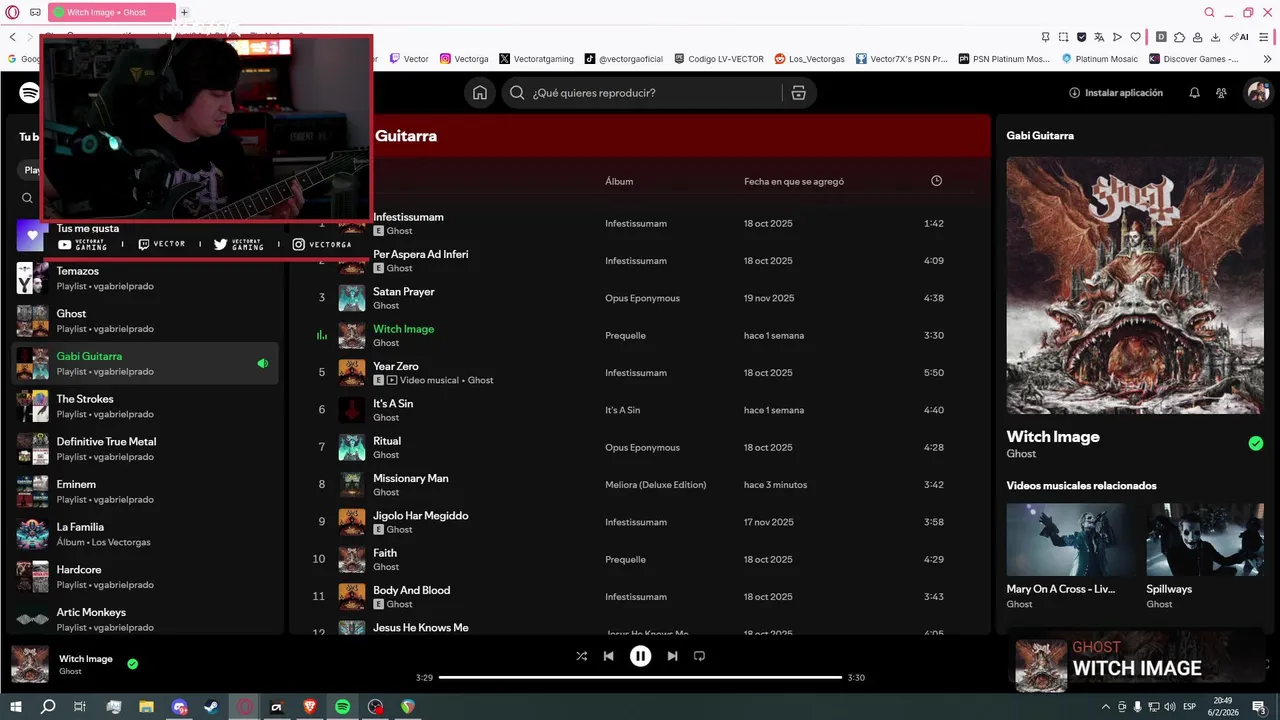
Task: Open Meliora (Deluxe Edition) album link
Action: [x=655, y=485]
